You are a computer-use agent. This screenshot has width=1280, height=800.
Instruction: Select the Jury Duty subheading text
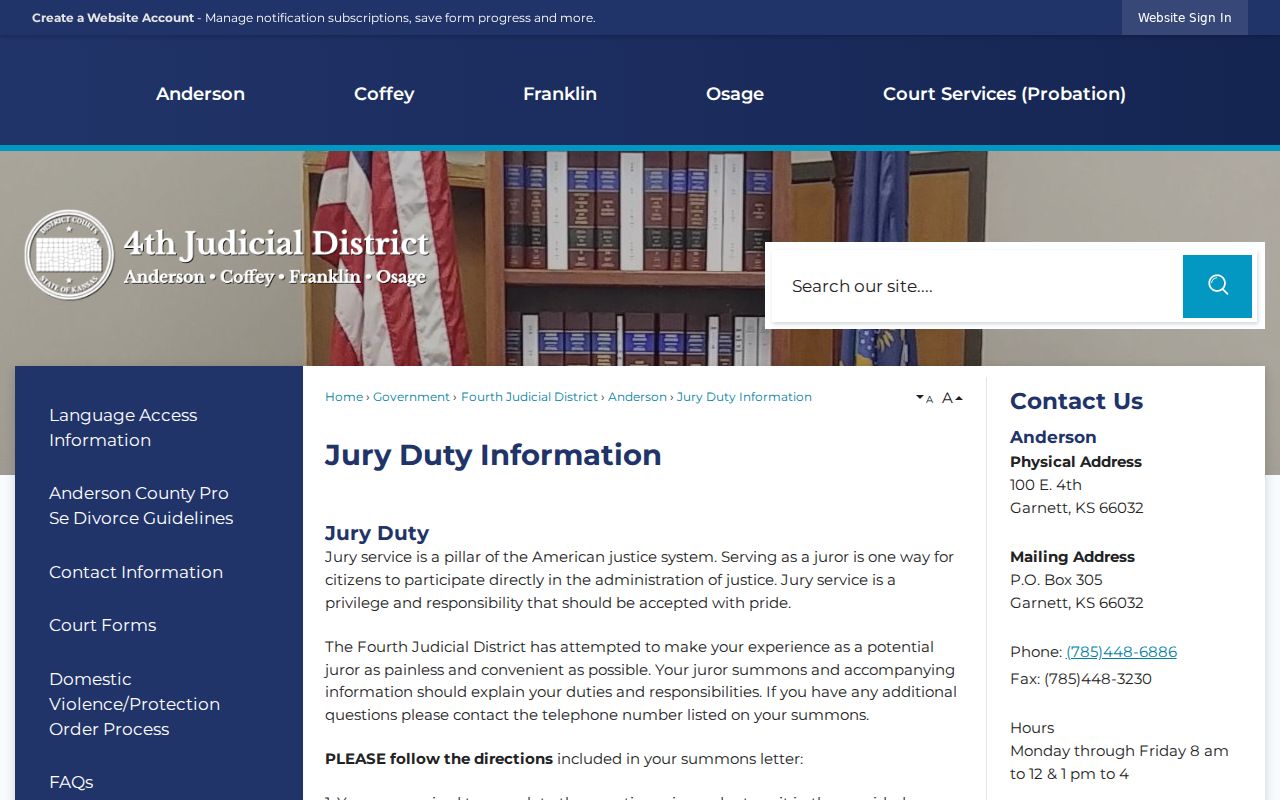pos(377,533)
